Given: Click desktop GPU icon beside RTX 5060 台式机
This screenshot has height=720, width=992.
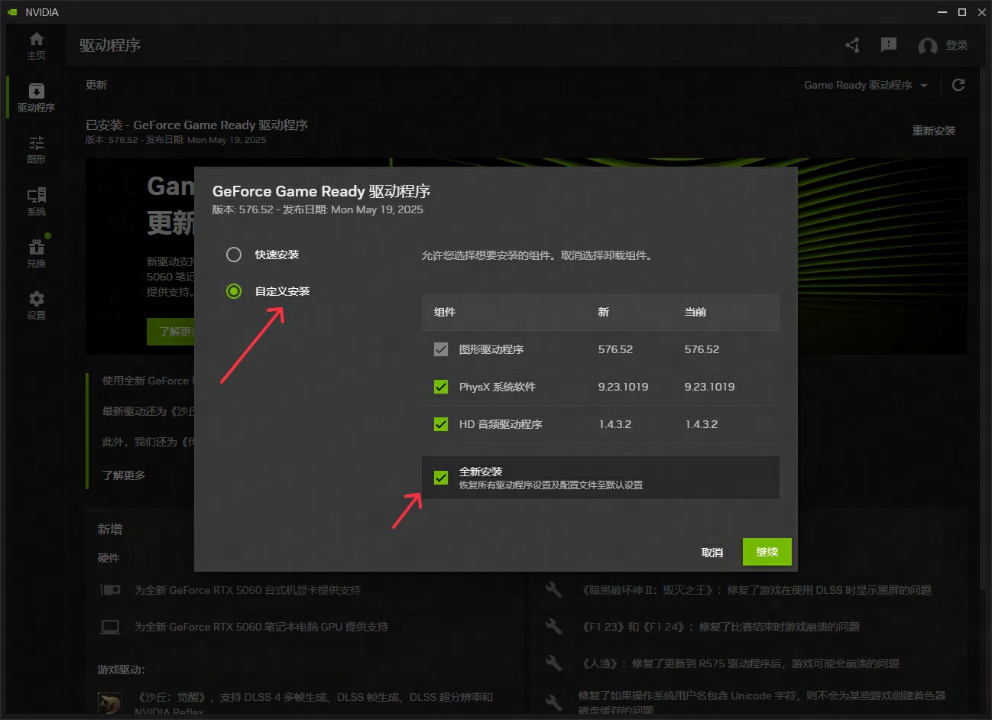Looking at the screenshot, I should pyautogui.click(x=110, y=590).
